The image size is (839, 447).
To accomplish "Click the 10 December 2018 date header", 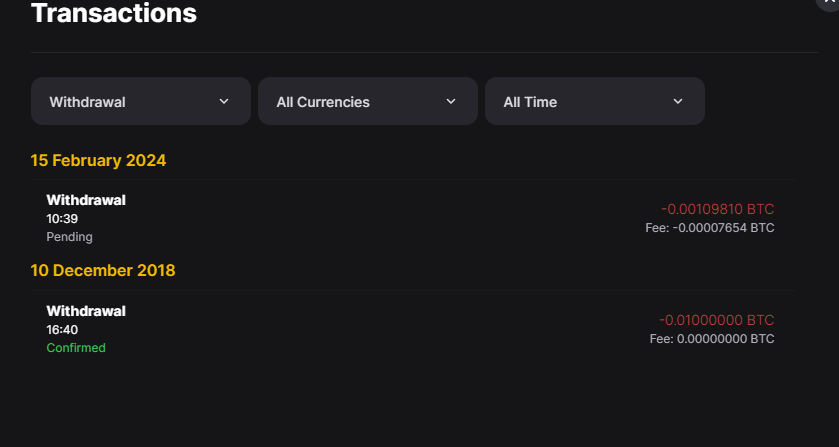I will tap(103, 270).
